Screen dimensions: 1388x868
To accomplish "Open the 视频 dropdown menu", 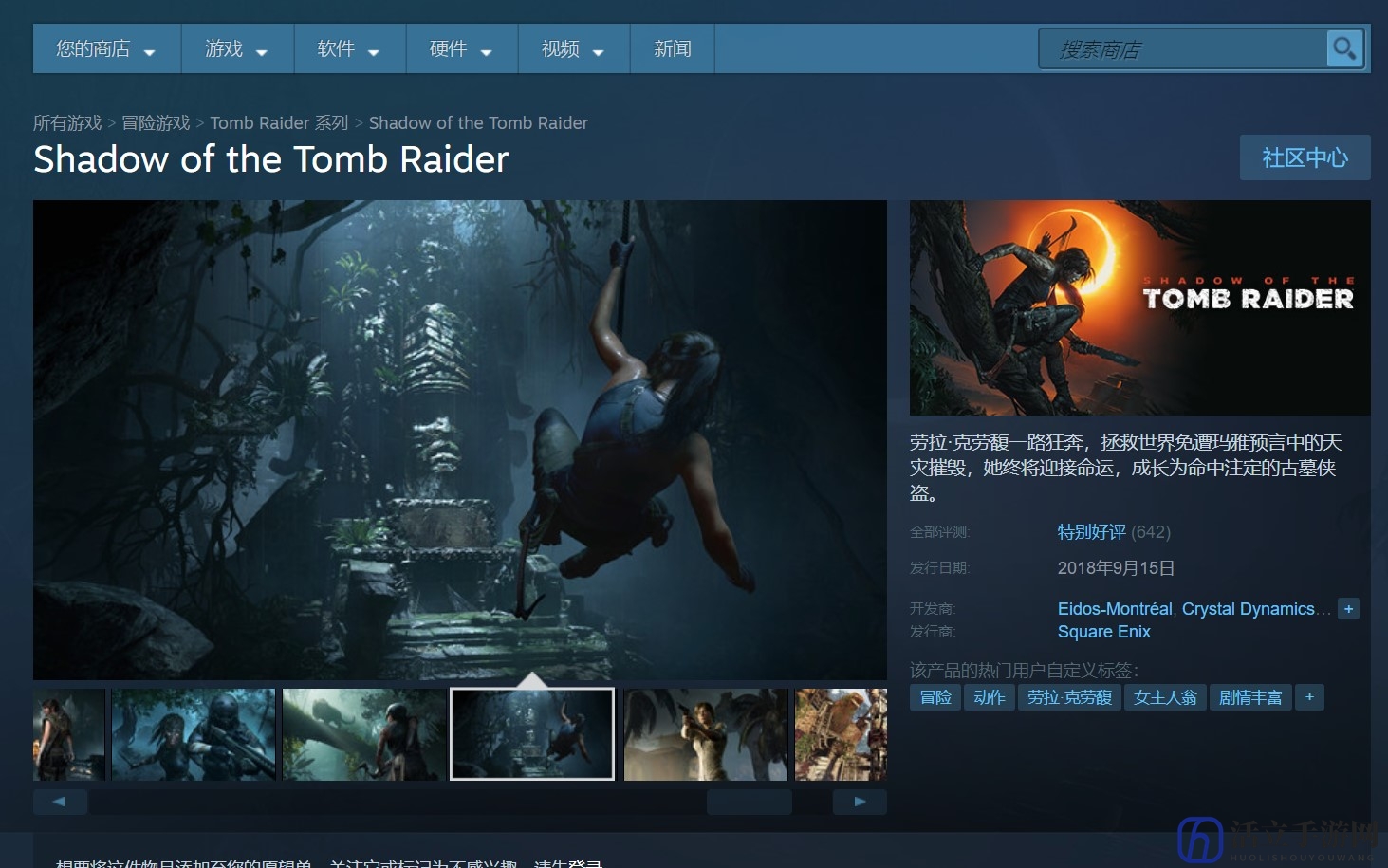I will [573, 49].
